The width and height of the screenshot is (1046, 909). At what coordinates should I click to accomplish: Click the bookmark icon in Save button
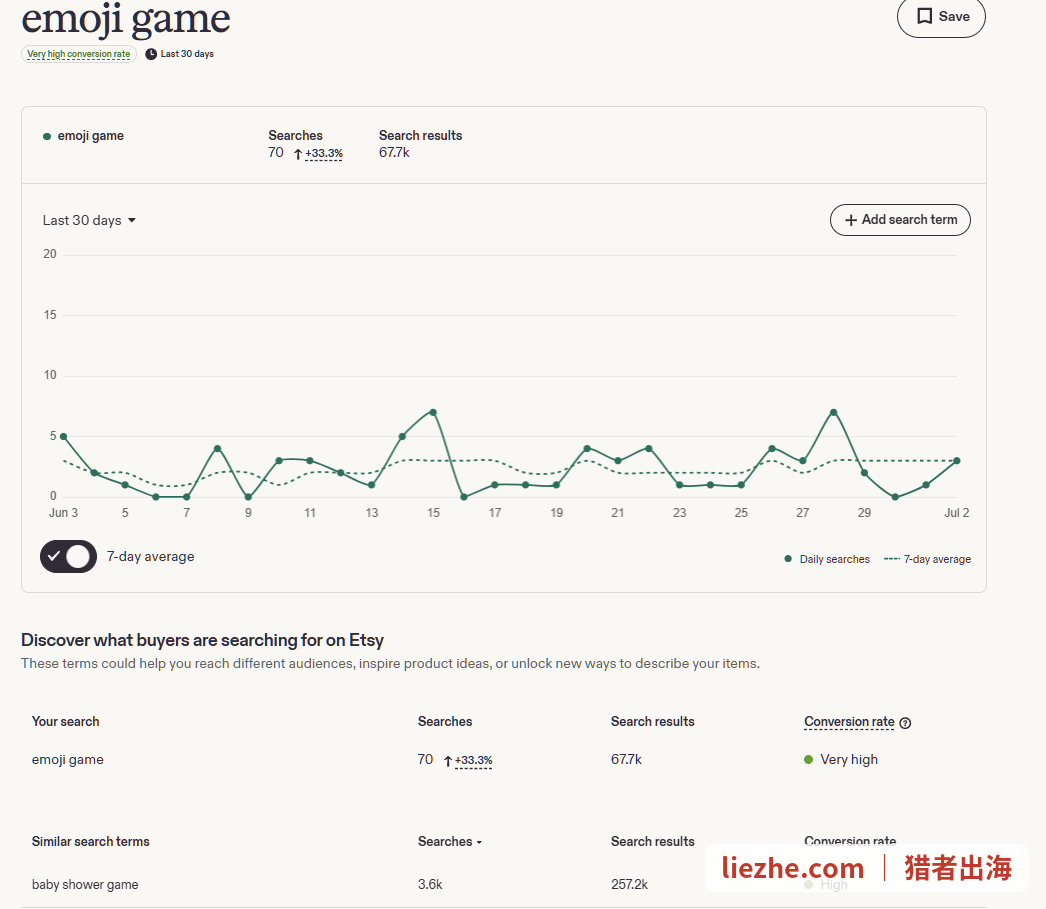coord(925,16)
